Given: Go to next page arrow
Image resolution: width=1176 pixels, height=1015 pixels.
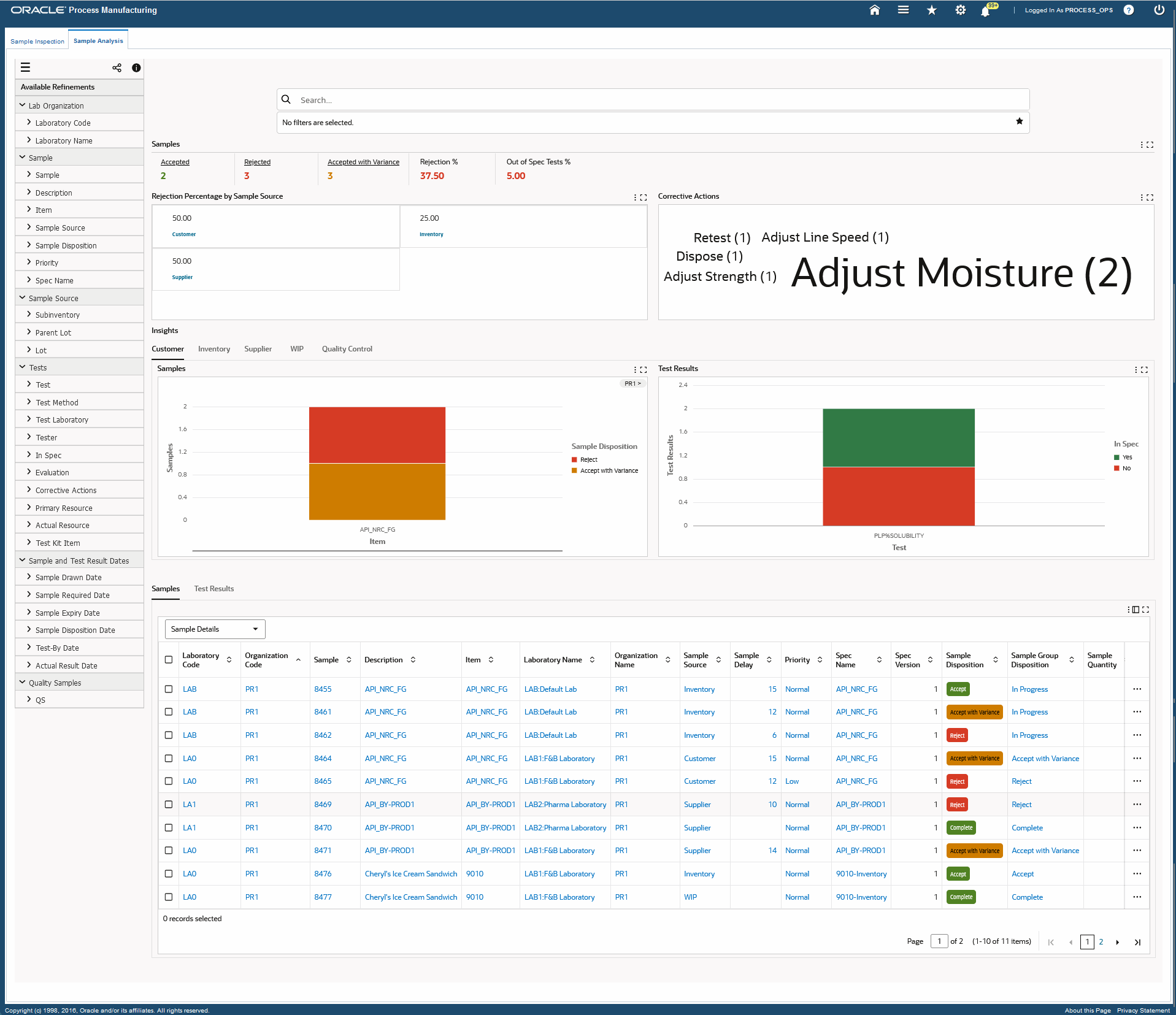Looking at the screenshot, I should click(x=1118, y=942).
